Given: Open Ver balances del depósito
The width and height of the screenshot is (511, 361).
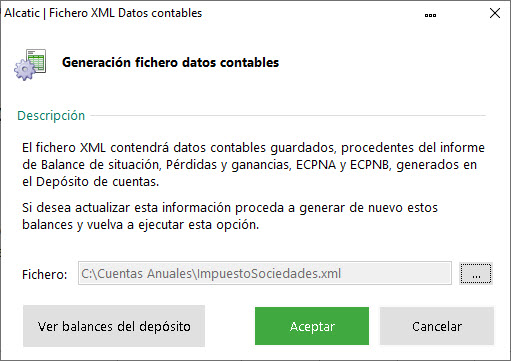Looking at the screenshot, I should coord(114,326).
